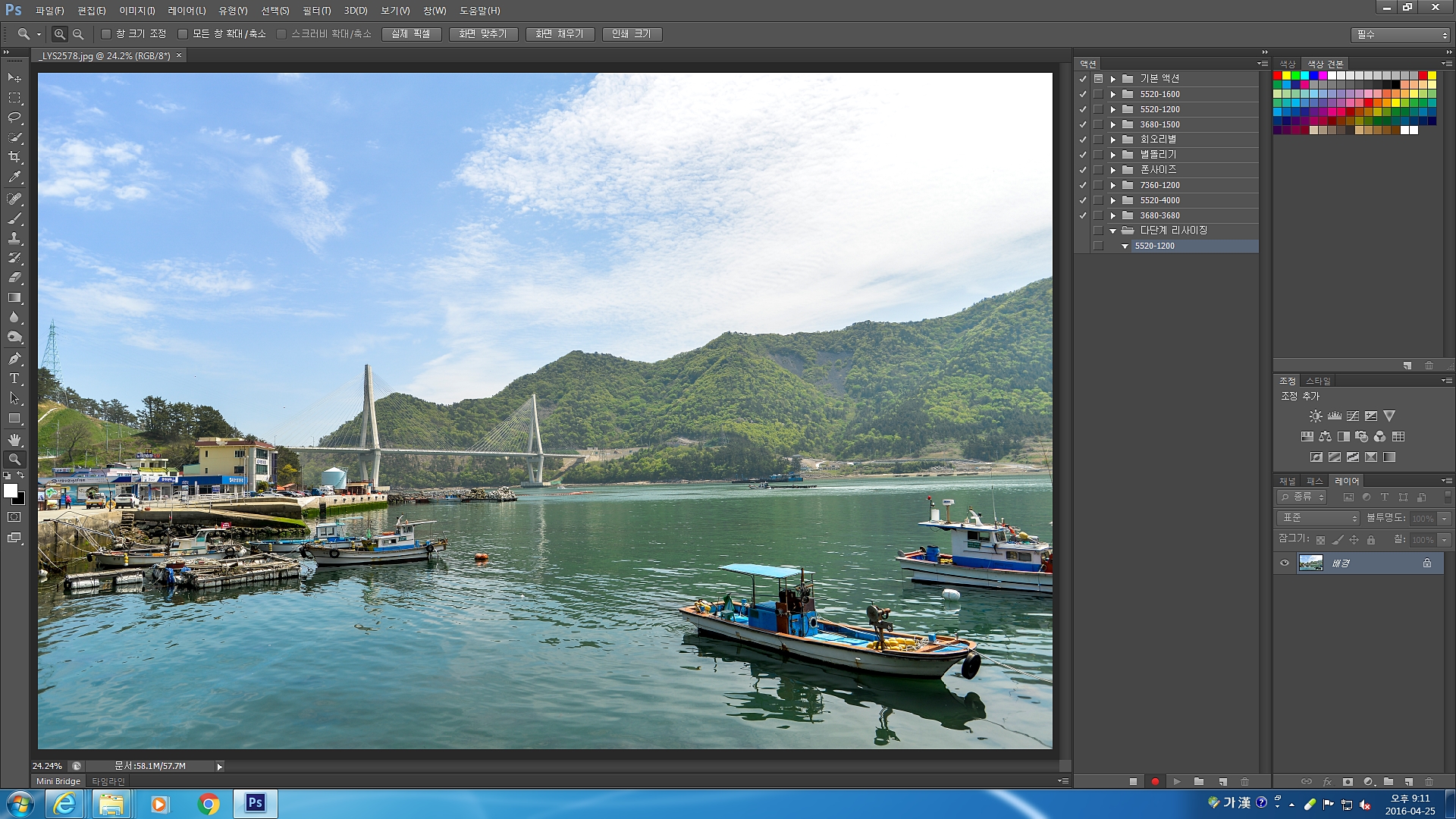Enable the resize windows to fit checkbox
The width and height of the screenshot is (1456, 819).
(x=106, y=34)
